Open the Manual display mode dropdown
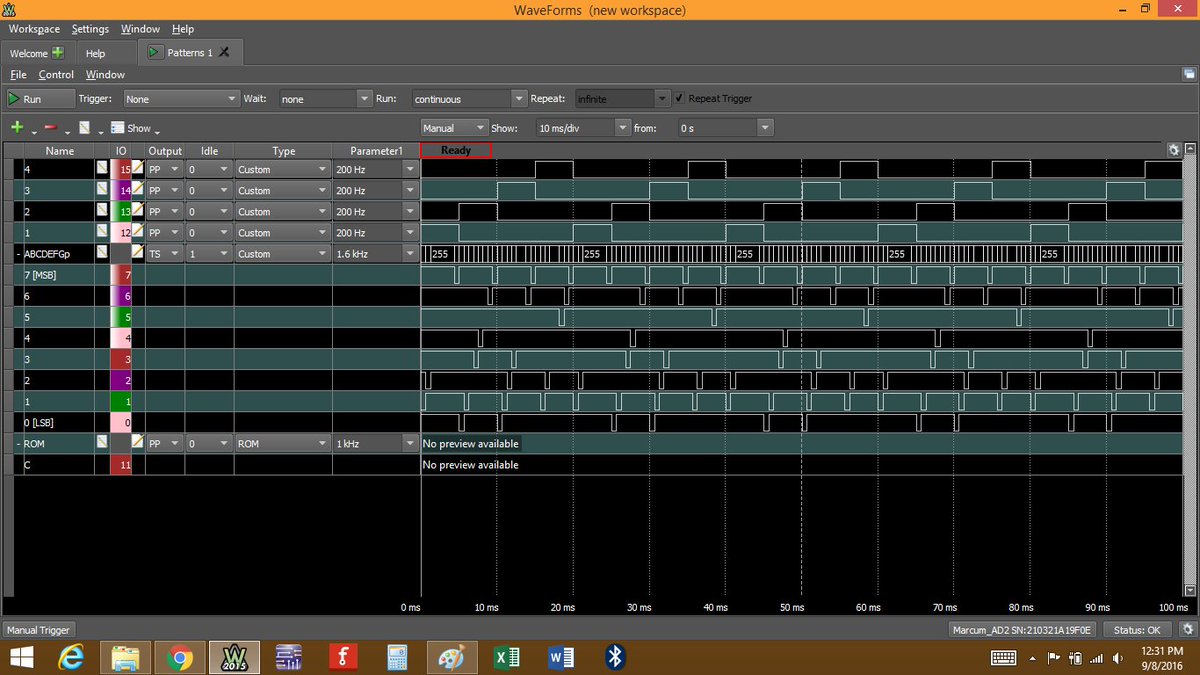 point(455,128)
